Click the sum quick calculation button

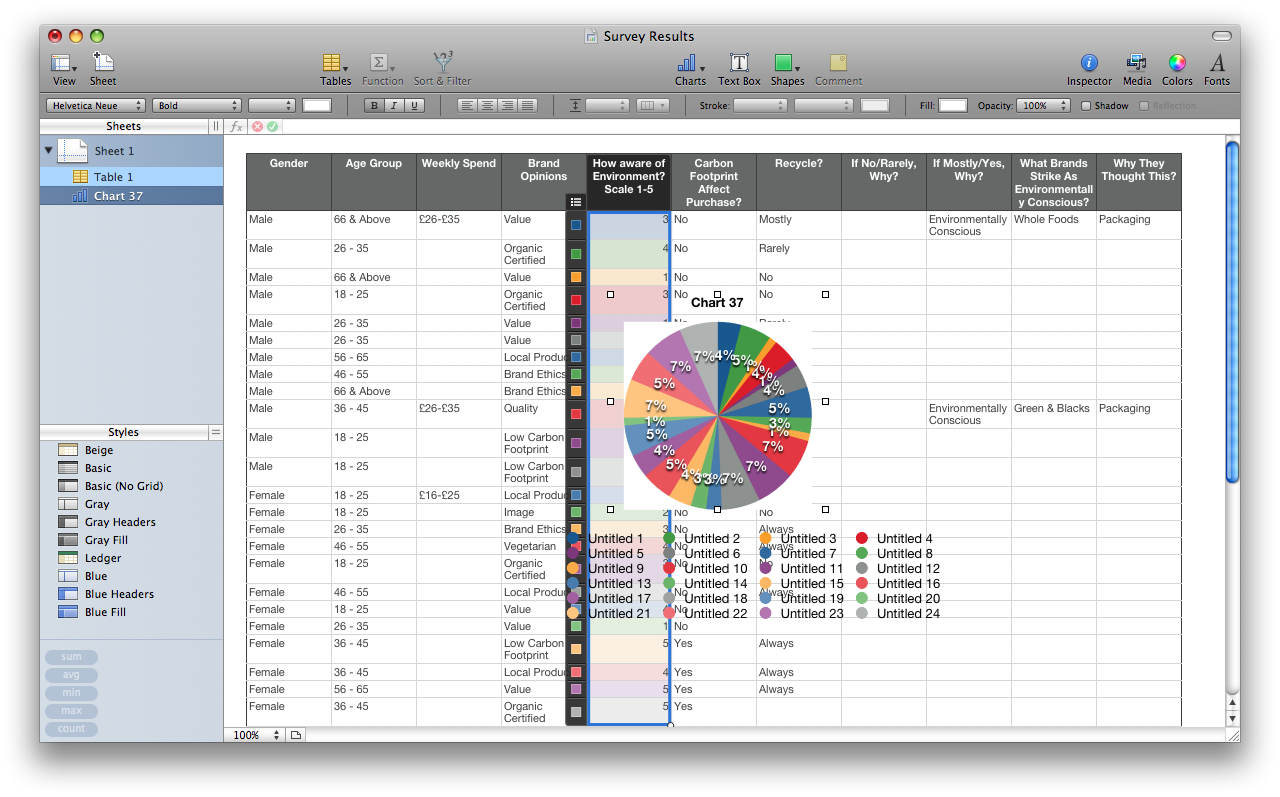71,657
